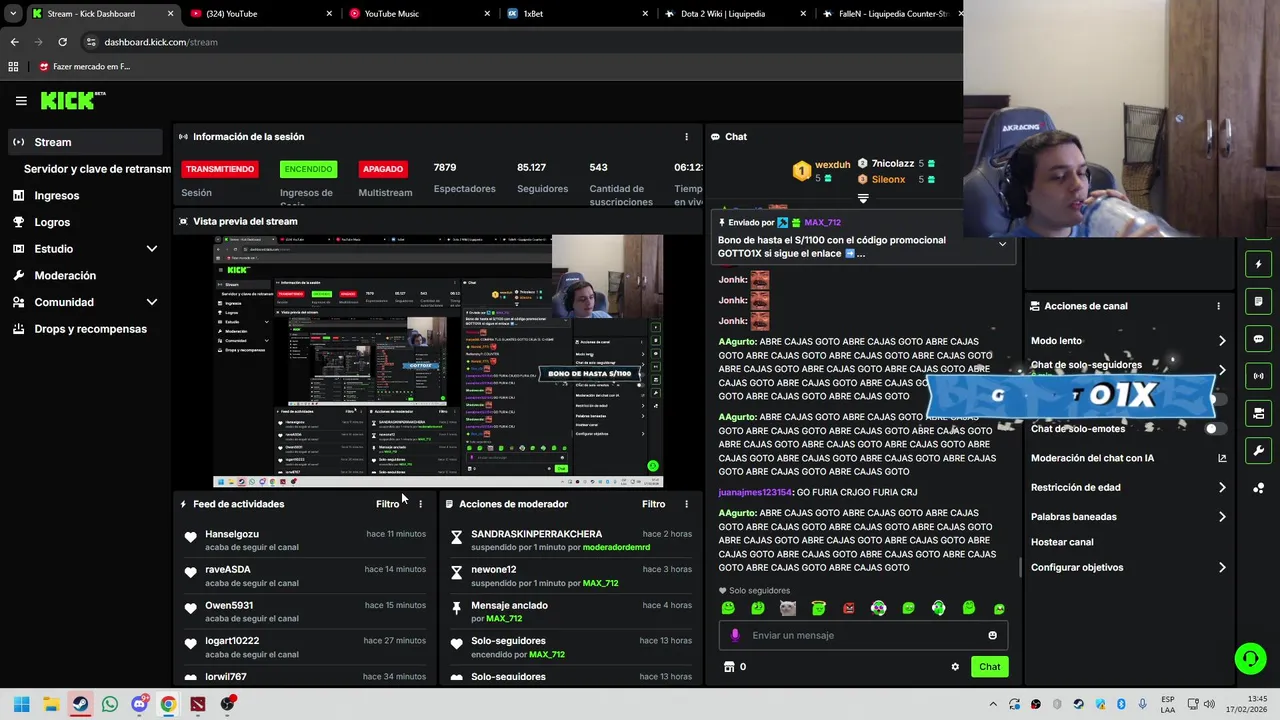This screenshot has width=1280, height=720.
Task: Expand the chat leaderboard down arrow
Action: 863,198
